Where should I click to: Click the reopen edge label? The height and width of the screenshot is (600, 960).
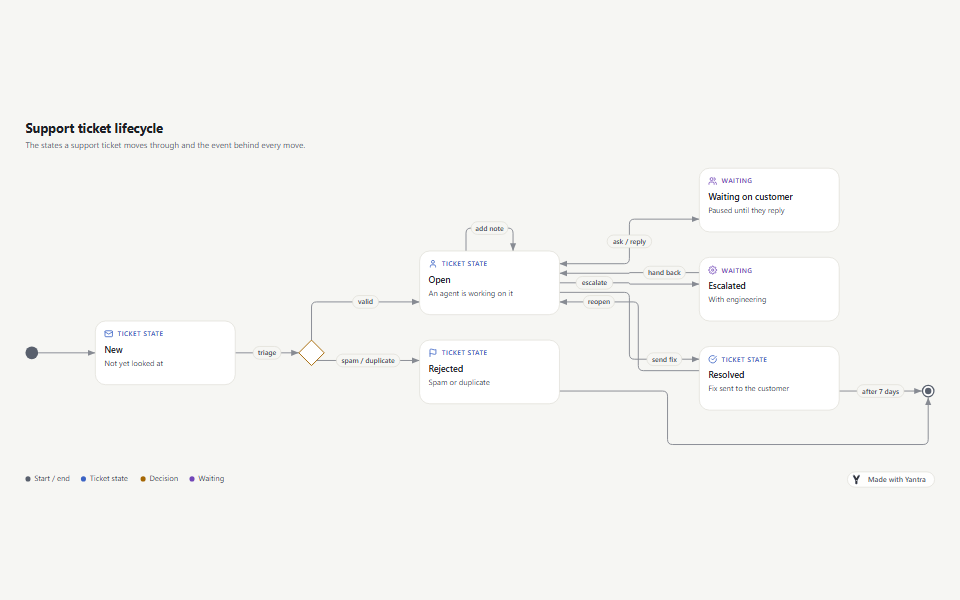click(x=599, y=301)
